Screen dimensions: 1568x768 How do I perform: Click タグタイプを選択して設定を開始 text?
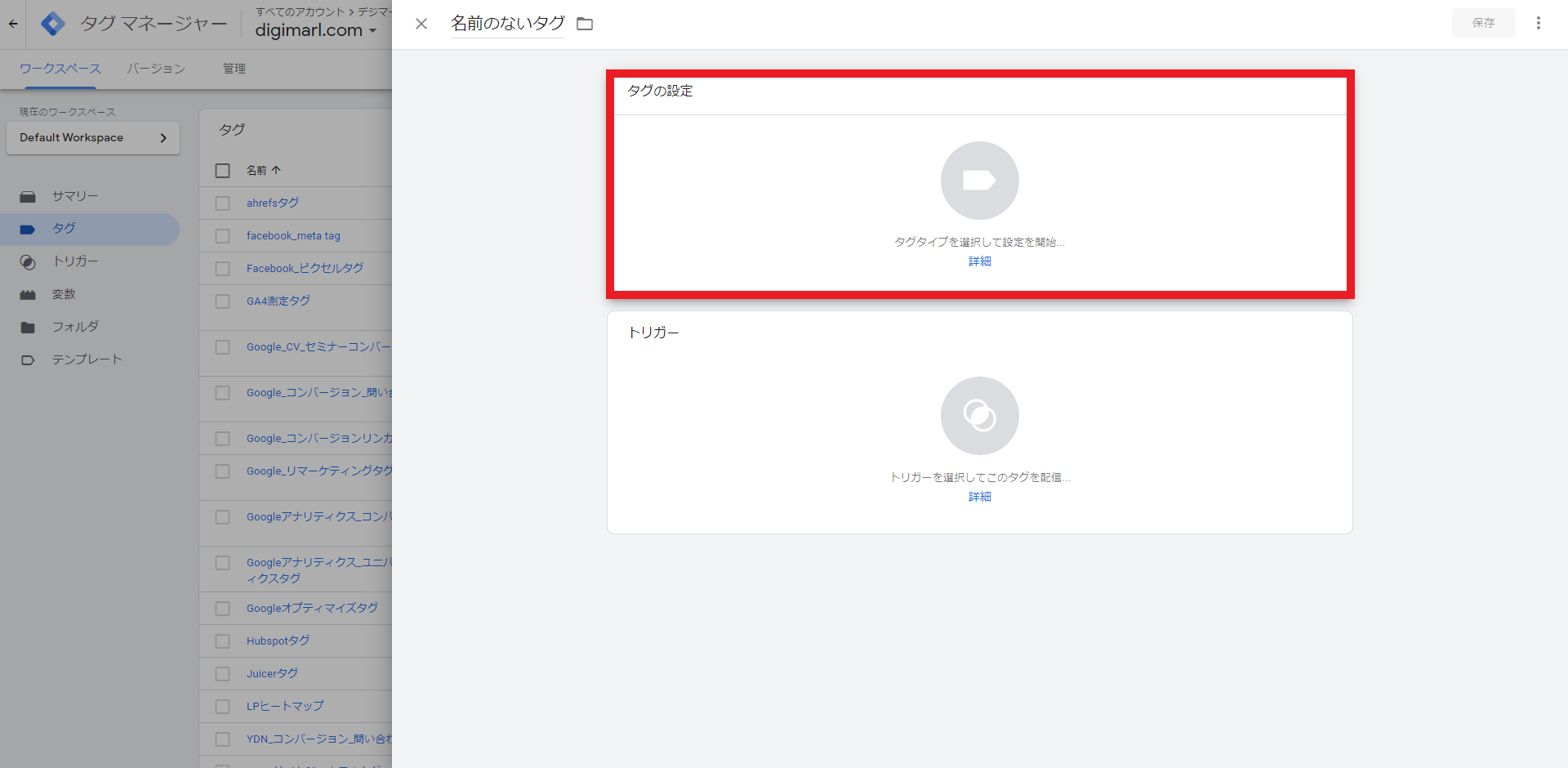click(x=979, y=242)
